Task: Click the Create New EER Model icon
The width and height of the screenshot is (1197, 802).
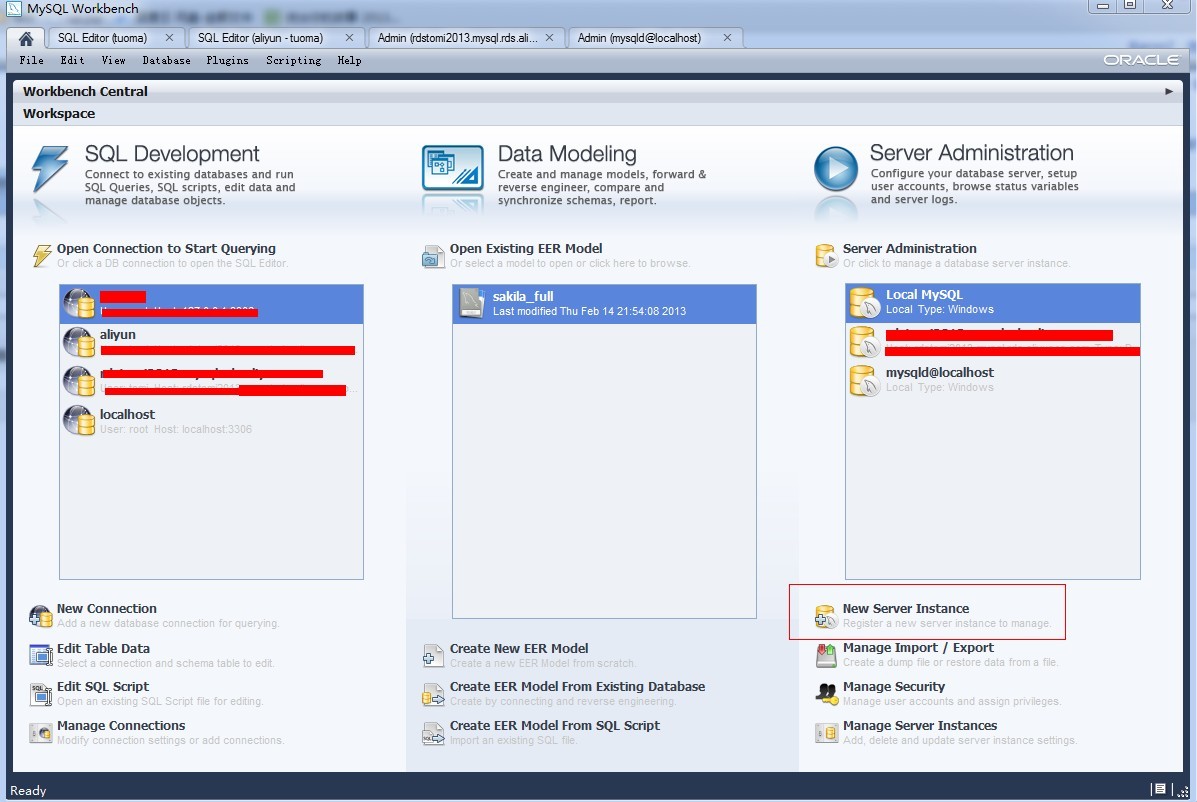Action: 433,655
